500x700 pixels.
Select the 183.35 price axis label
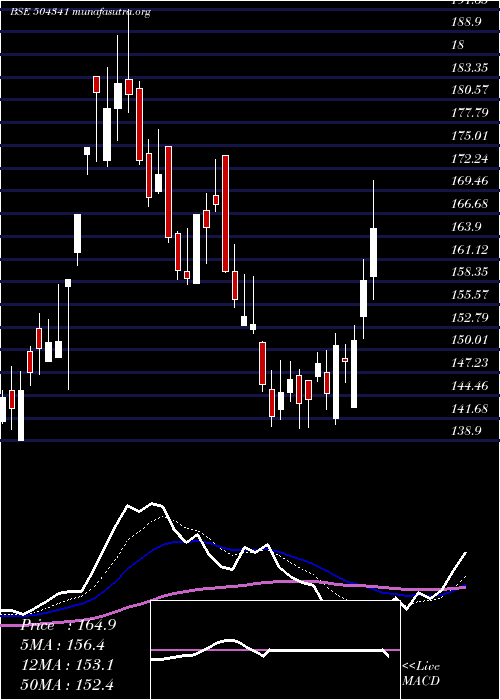click(x=470, y=67)
